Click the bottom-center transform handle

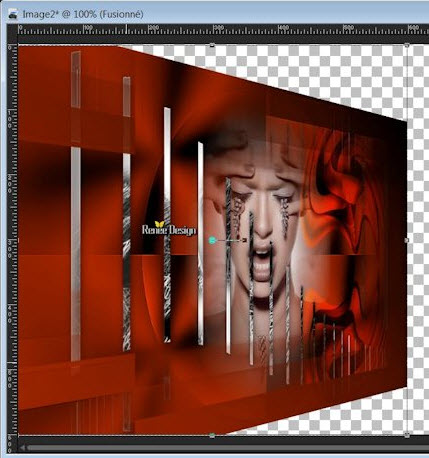pos(212,435)
